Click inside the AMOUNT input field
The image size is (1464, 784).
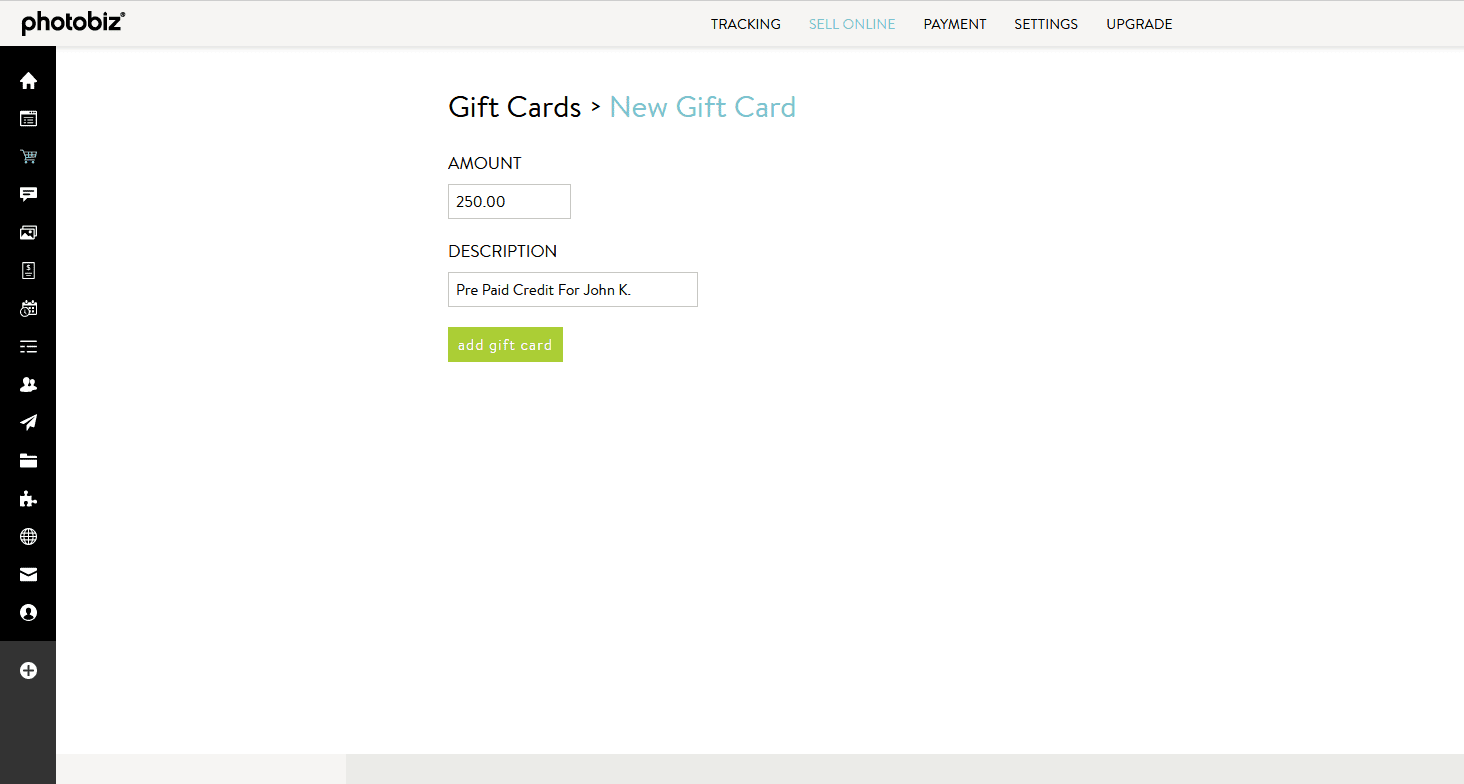click(x=509, y=201)
